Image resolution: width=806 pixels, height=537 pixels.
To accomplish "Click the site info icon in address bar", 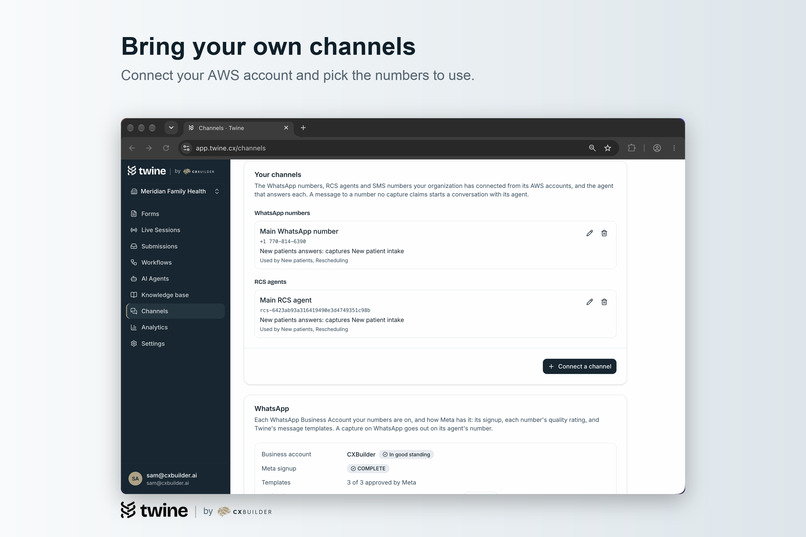I will coord(187,148).
